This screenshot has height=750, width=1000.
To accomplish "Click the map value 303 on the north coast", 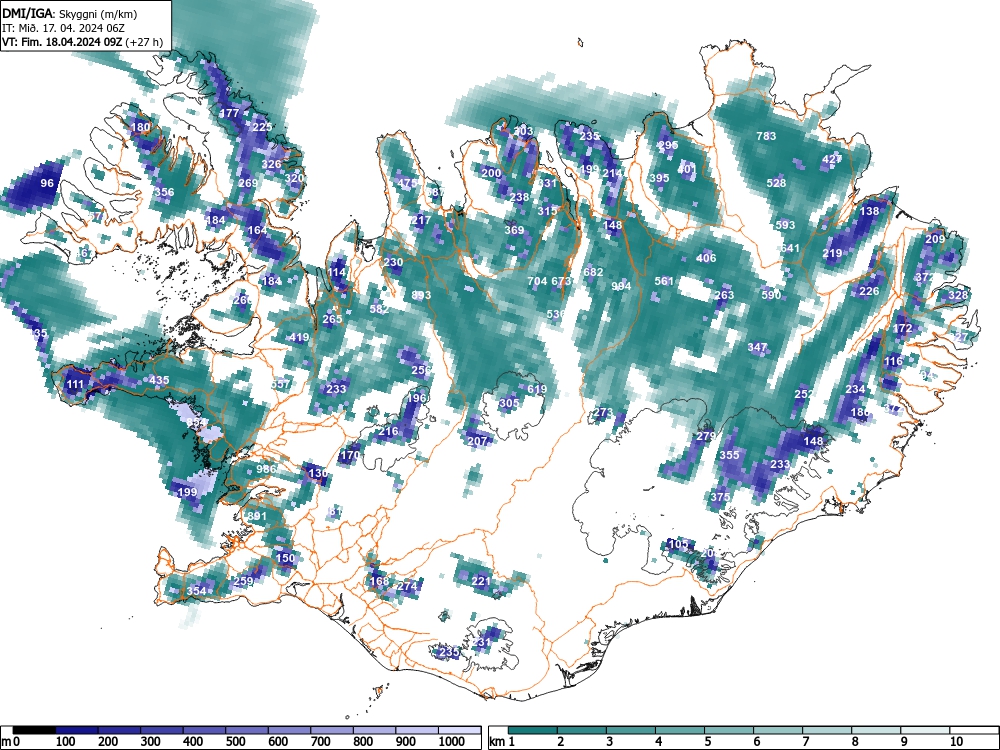I will 523,131.
